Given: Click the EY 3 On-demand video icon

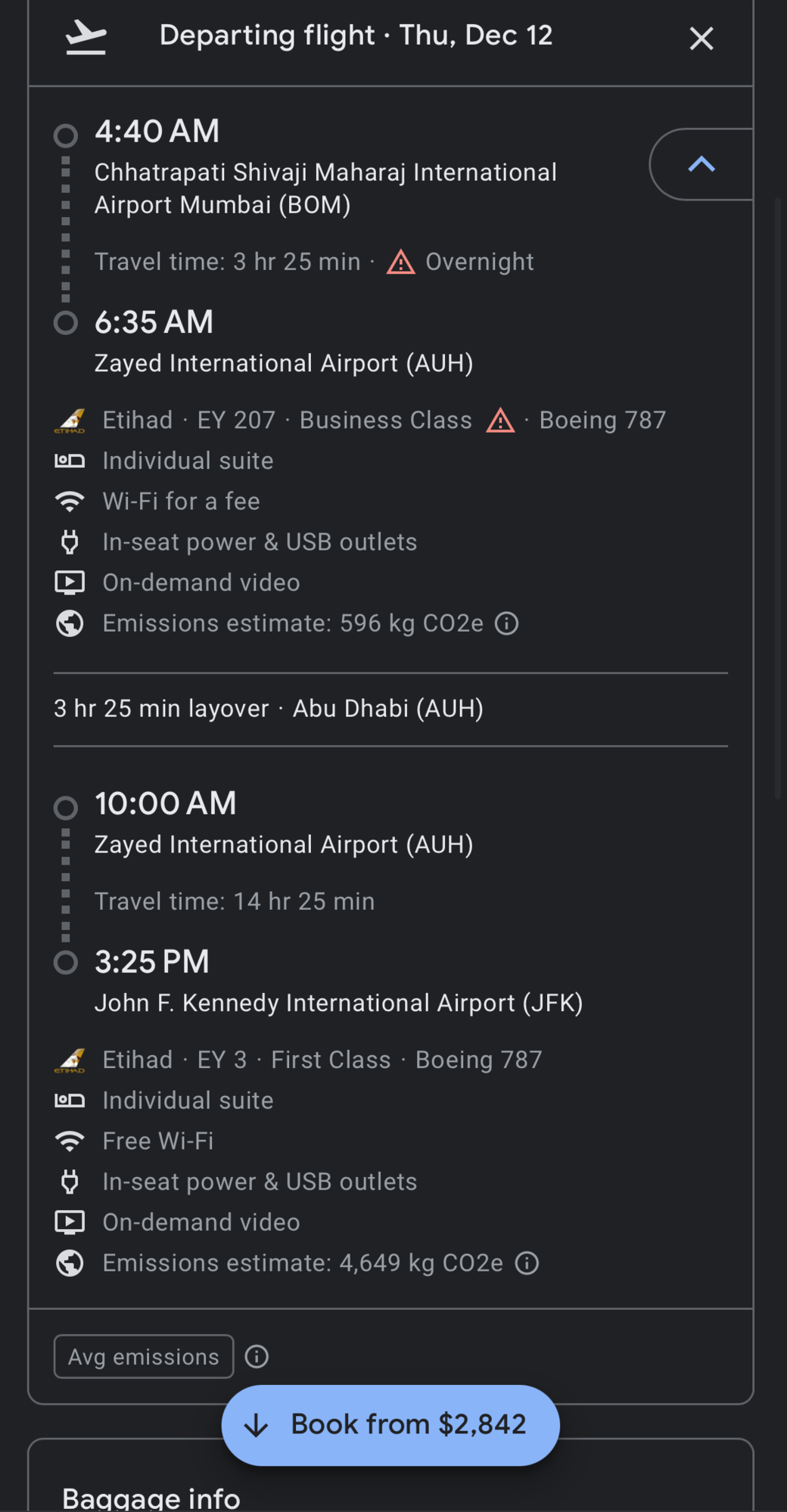Looking at the screenshot, I should click(70, 1222).
